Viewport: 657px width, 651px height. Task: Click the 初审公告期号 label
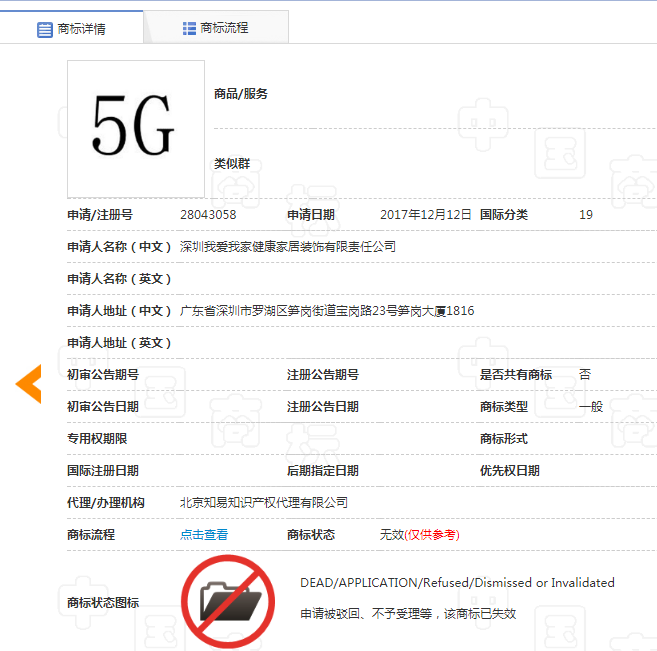(x=103, y=375)
